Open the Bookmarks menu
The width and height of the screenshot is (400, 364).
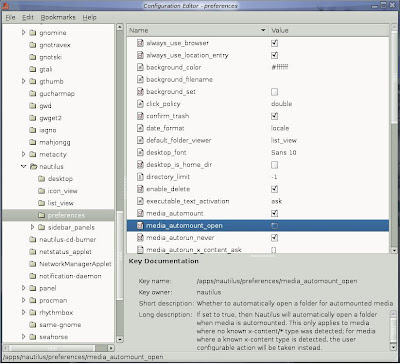point(58,17)
